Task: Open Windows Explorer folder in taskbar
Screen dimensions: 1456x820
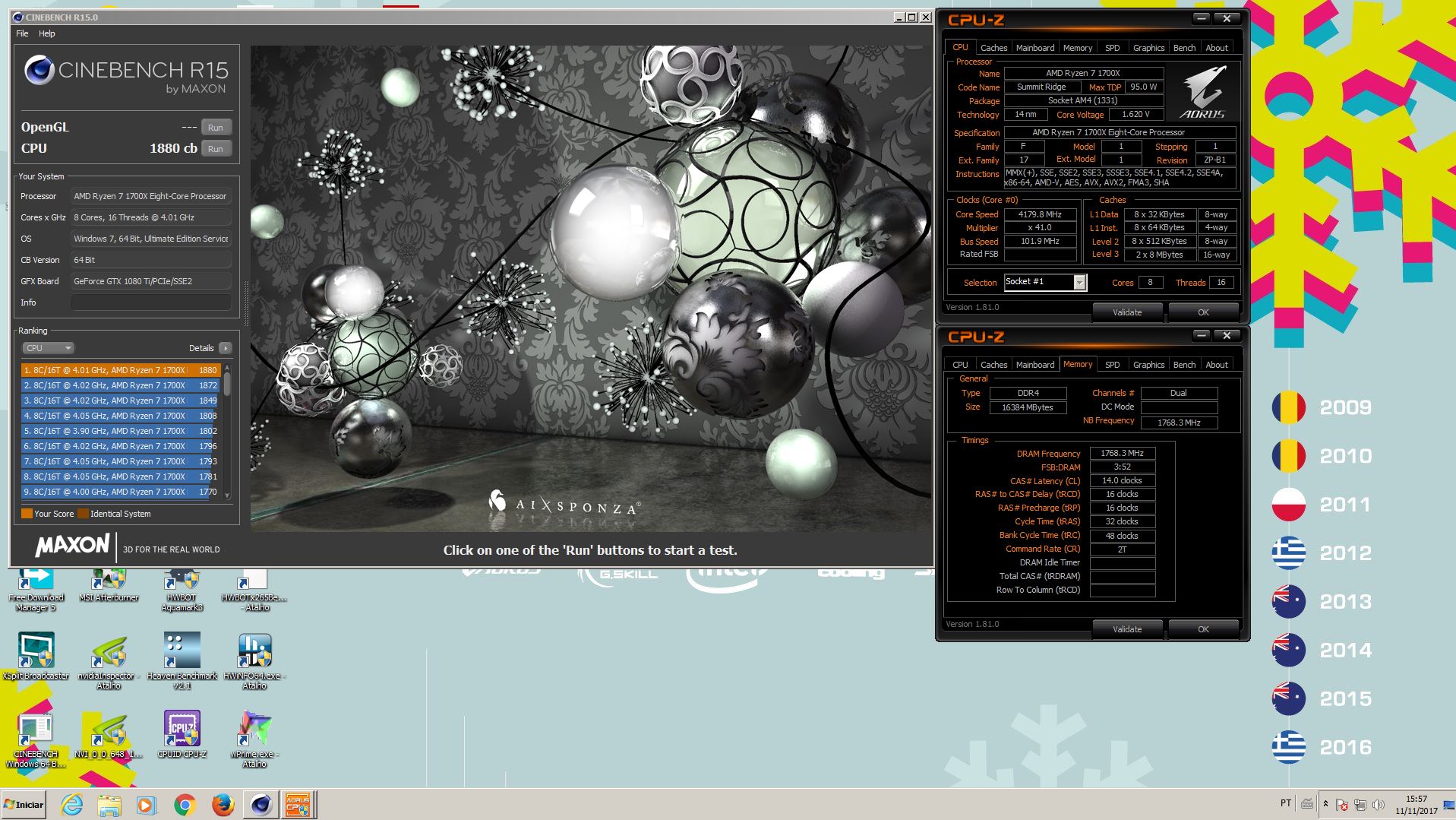Action: pos(109,804)
